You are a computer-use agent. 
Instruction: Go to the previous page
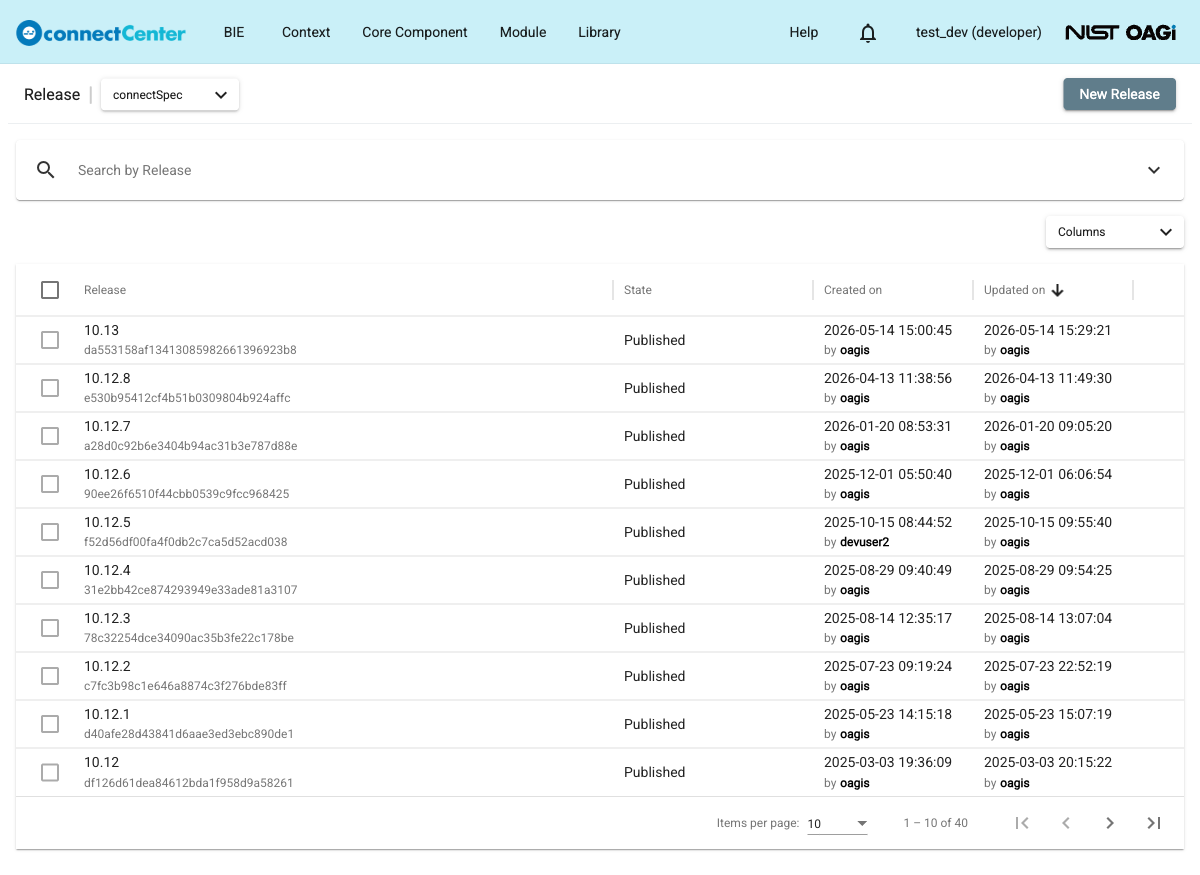[x=1066, y=823]
